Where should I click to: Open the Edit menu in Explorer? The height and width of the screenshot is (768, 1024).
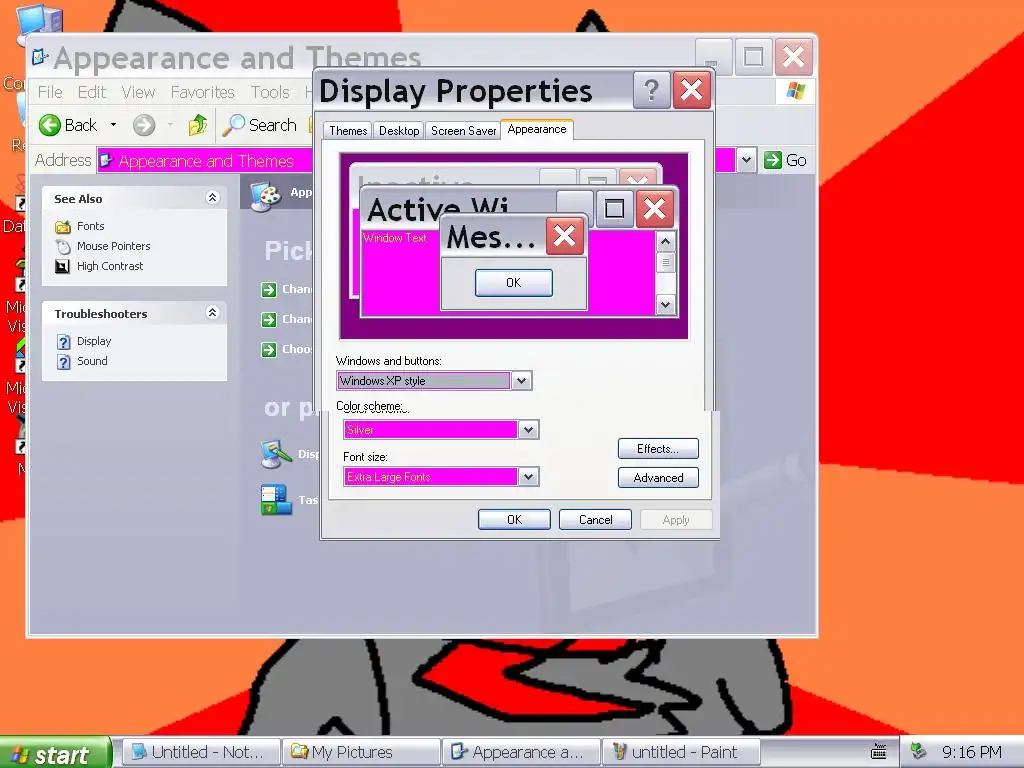(91, 92)
